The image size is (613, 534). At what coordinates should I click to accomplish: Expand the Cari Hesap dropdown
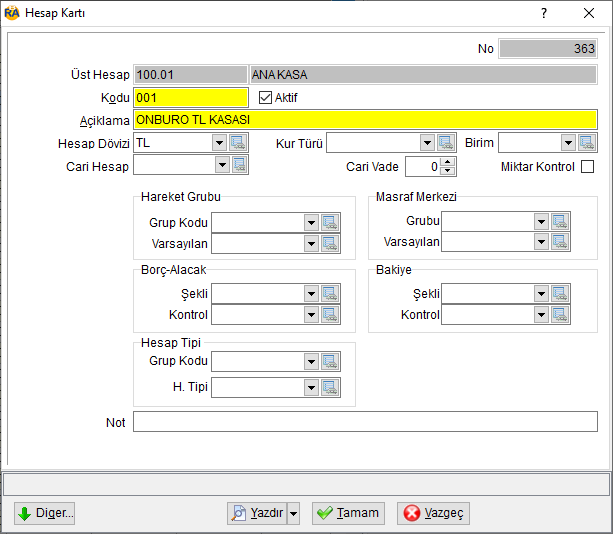[222, 165]
